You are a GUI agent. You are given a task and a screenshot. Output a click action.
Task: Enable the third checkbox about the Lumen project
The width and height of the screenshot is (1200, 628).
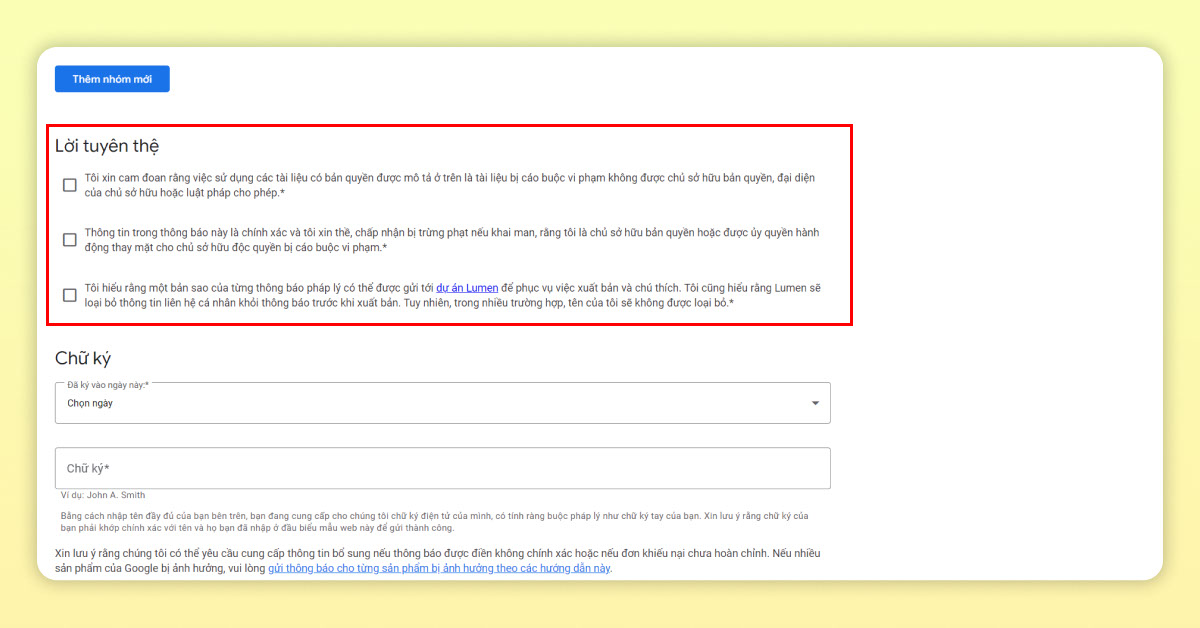[70, 295]
